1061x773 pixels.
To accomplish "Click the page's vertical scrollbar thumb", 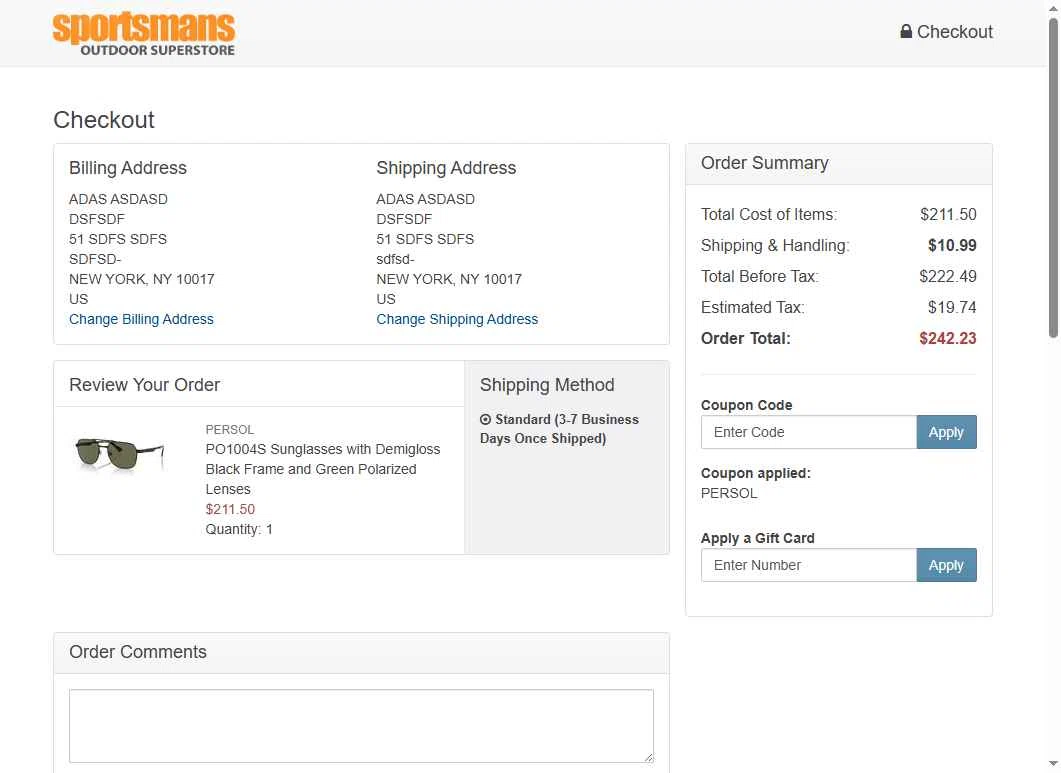I will click(1053, 180).
